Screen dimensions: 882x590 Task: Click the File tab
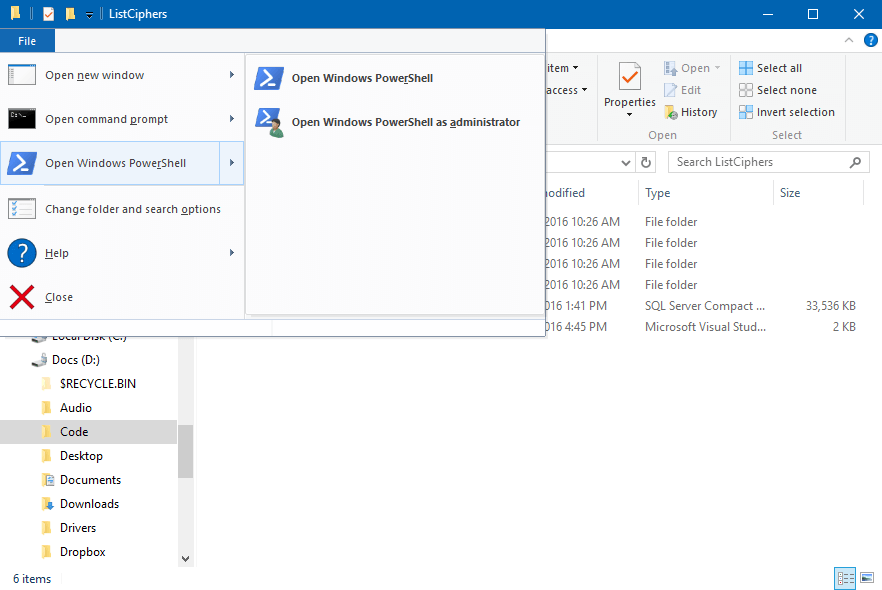27,41
